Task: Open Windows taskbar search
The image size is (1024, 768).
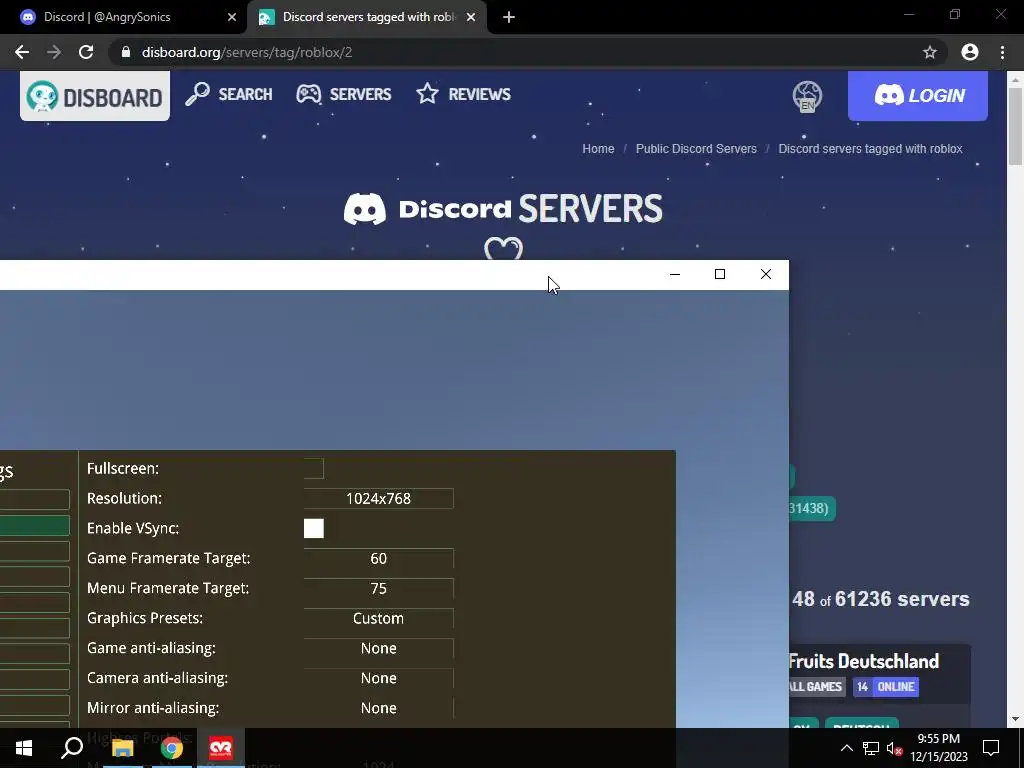Action: (x=72, y=748)
